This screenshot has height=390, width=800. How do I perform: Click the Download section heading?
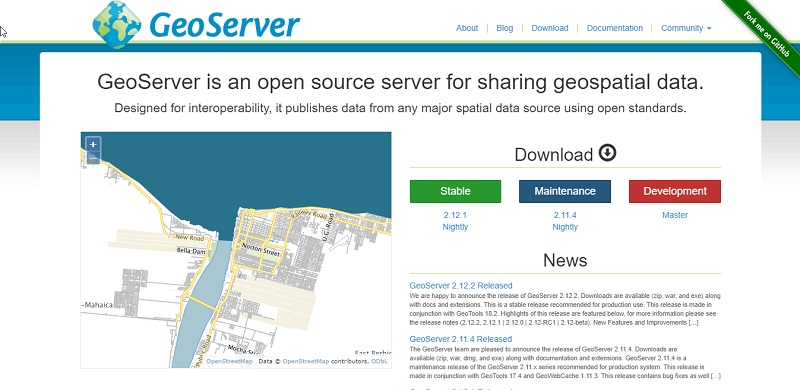click(554, 155)
